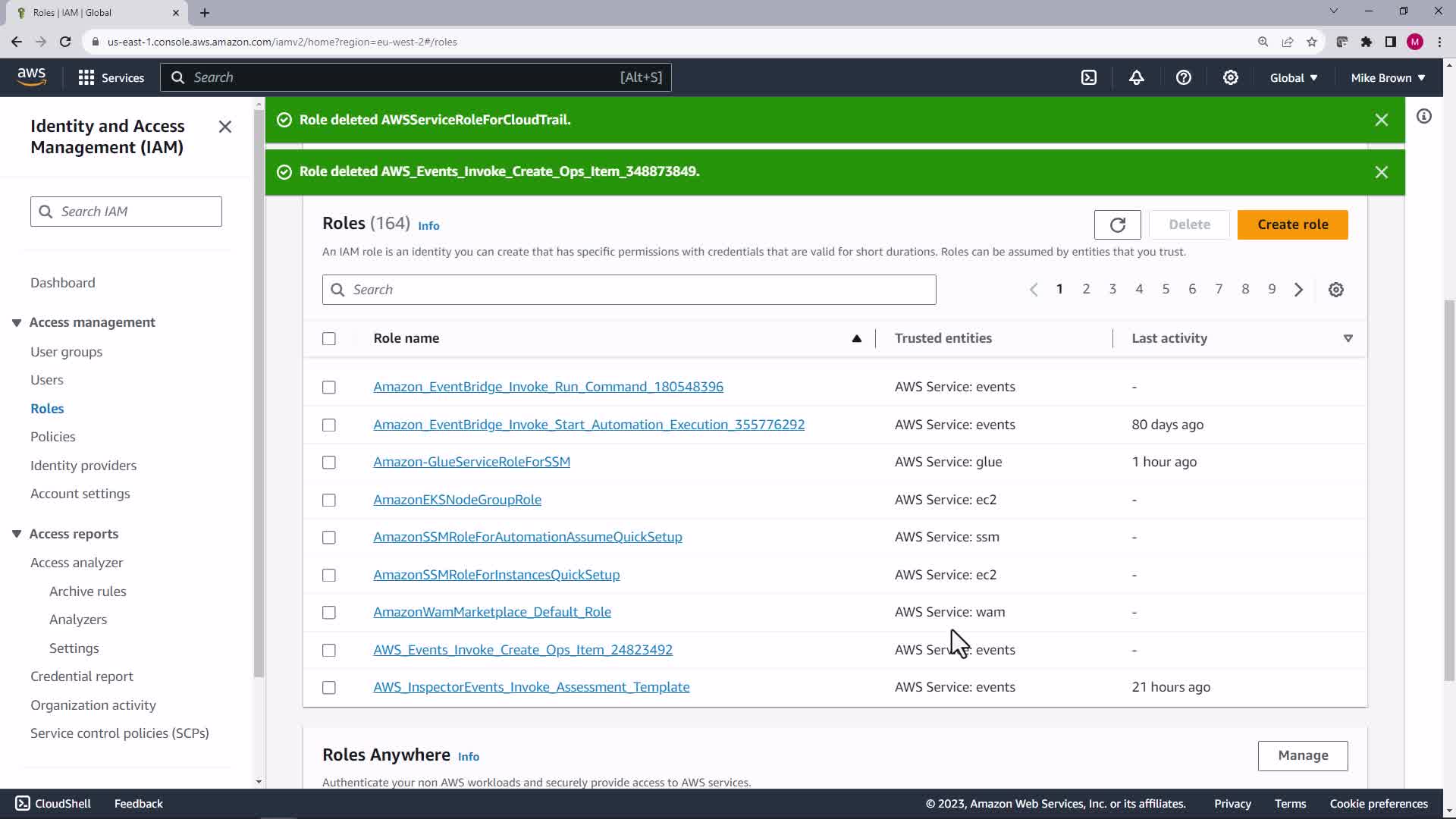This screenshot has width=1456, height=819.
Task: Open Users in the IAM sidebar
Action: click(47, 380)
